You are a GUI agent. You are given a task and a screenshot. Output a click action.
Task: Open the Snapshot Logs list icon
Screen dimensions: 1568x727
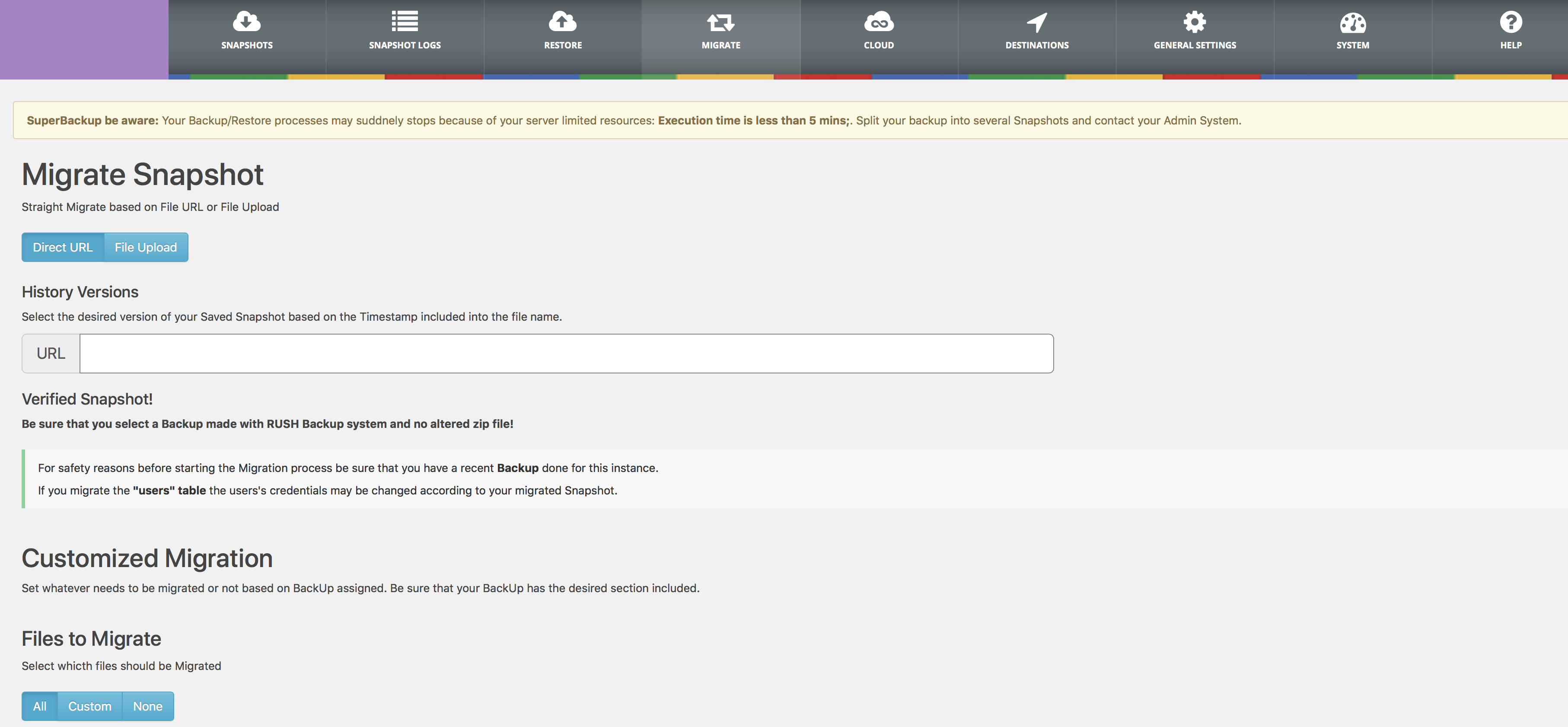click(404, 22)
